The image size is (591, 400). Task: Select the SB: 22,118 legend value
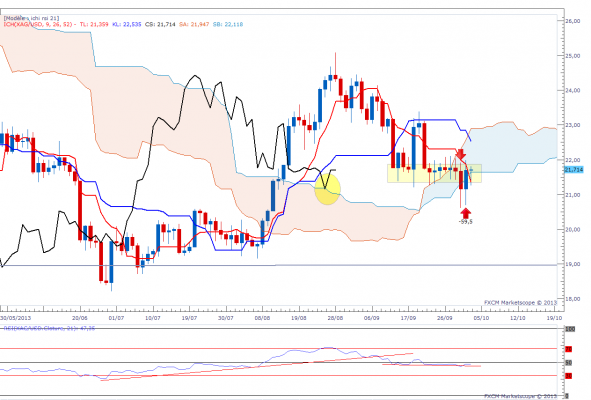click(x=228, y=24)
